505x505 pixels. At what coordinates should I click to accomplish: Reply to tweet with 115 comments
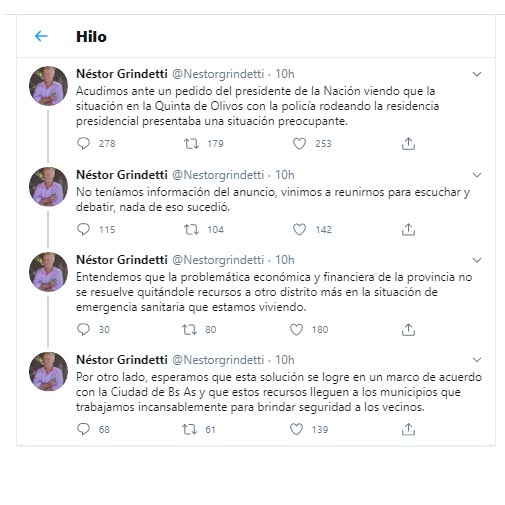(x=83, y=229)
